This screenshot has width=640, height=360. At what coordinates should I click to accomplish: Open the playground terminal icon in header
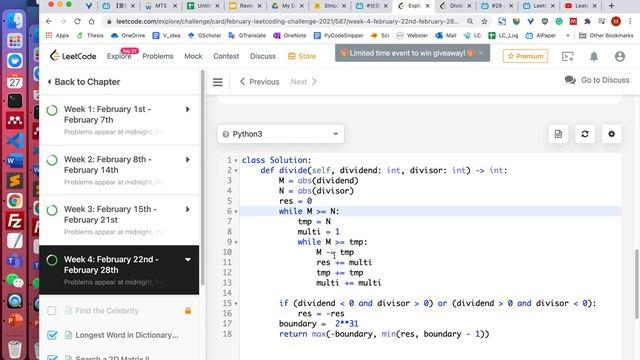click(x=567, y=56)
